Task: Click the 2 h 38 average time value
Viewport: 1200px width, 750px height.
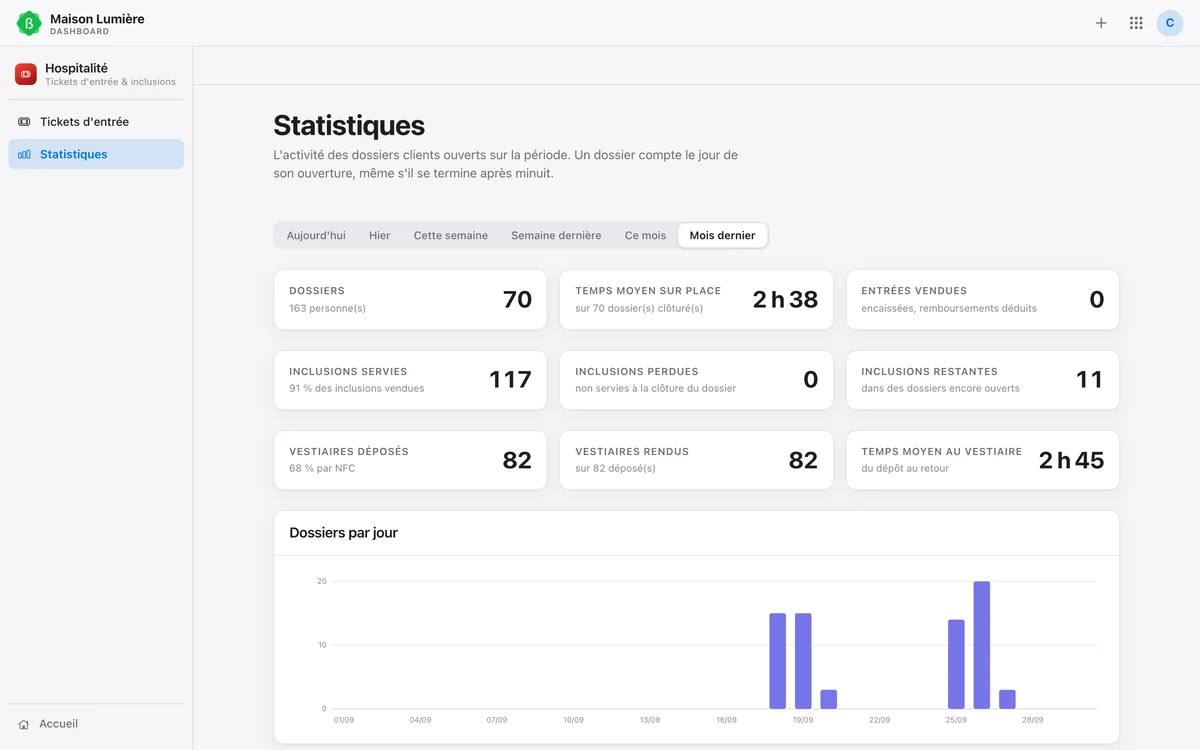Action: point(785,299)
